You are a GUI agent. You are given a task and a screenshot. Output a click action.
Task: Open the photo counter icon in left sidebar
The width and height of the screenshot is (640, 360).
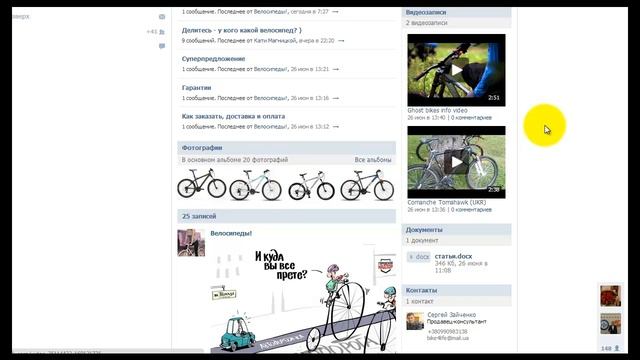[162, 17]
